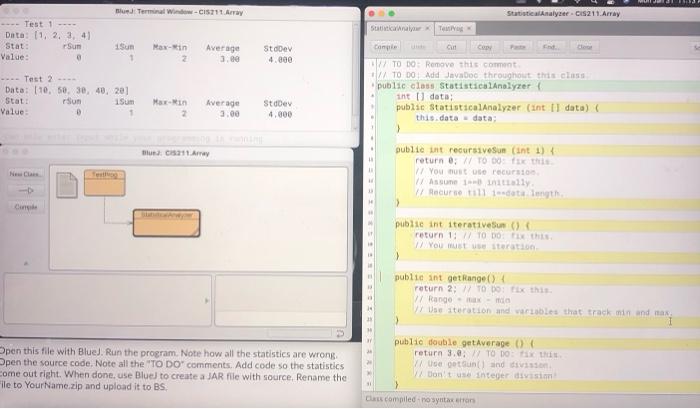Click the reset virtual machine icon

coord(340,334)
